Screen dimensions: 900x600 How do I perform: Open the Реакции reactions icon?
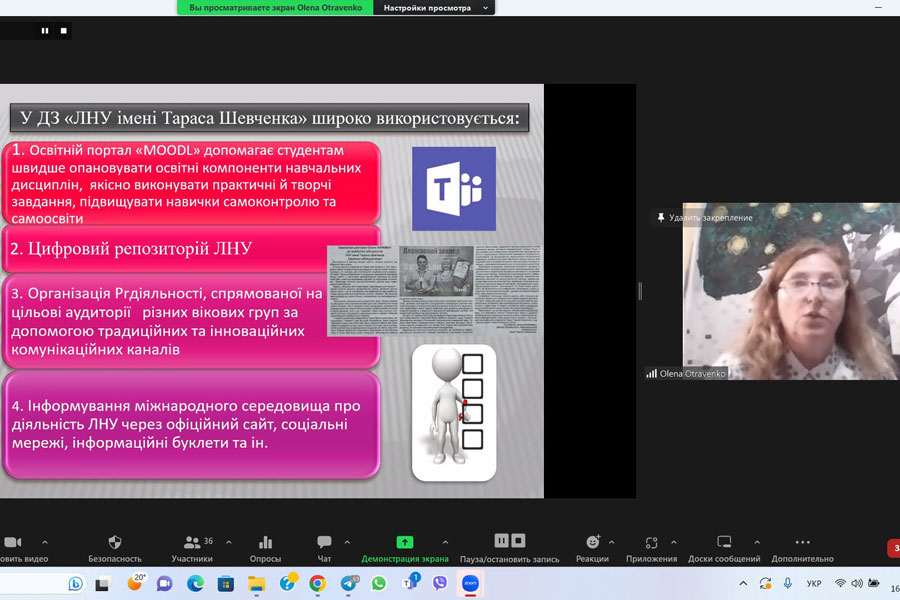pos(592,542)
